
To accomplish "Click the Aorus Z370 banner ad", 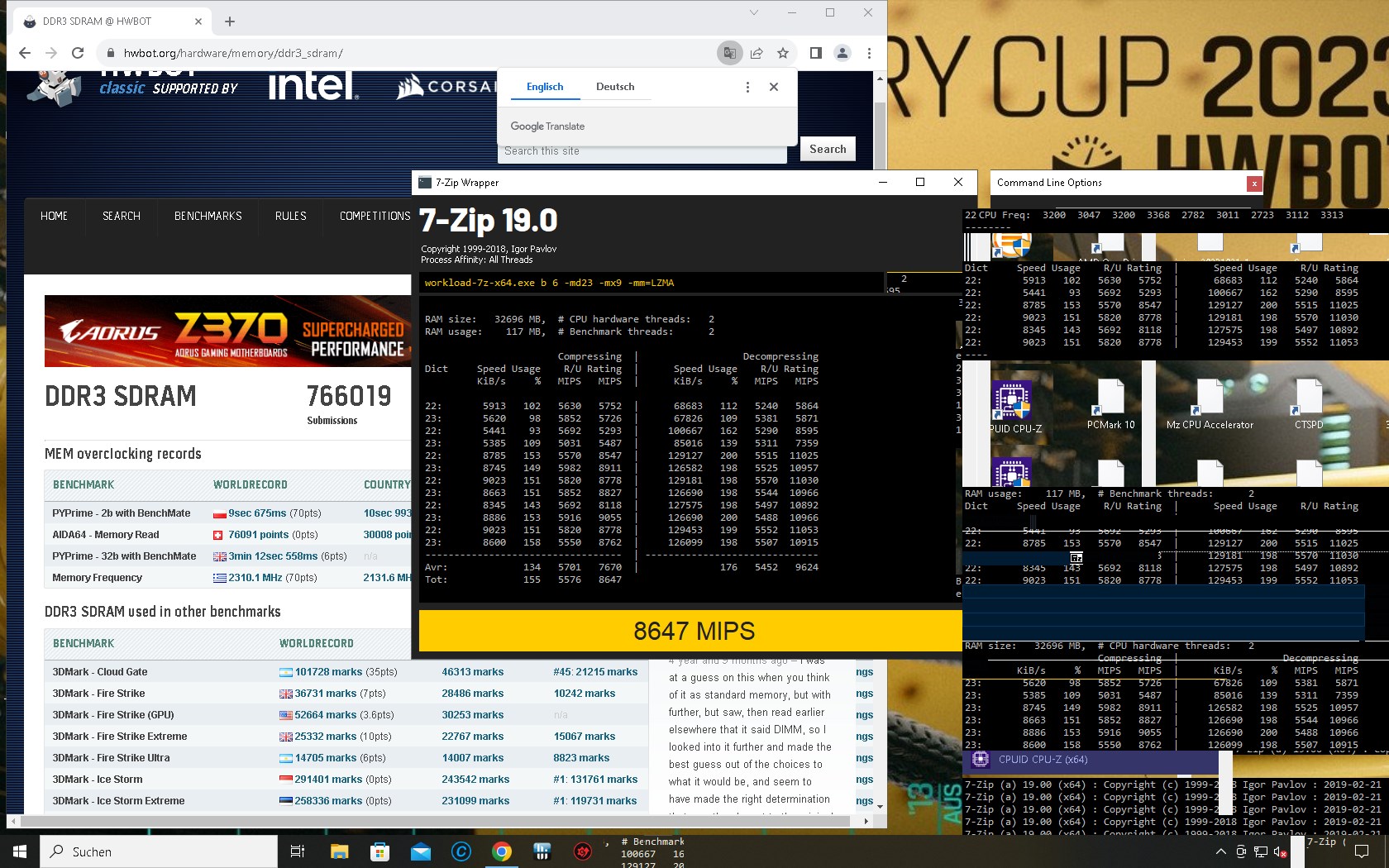I will click(x=228, y=331).
